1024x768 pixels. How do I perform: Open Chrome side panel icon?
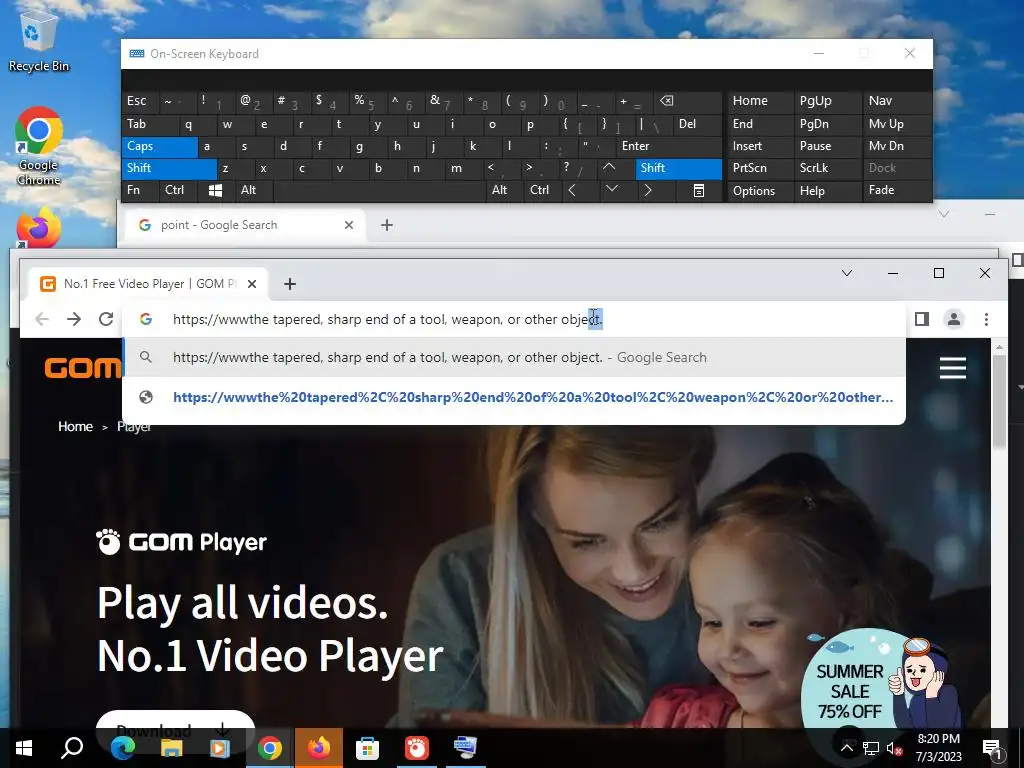pyautogui.click(x=921, y=319)
